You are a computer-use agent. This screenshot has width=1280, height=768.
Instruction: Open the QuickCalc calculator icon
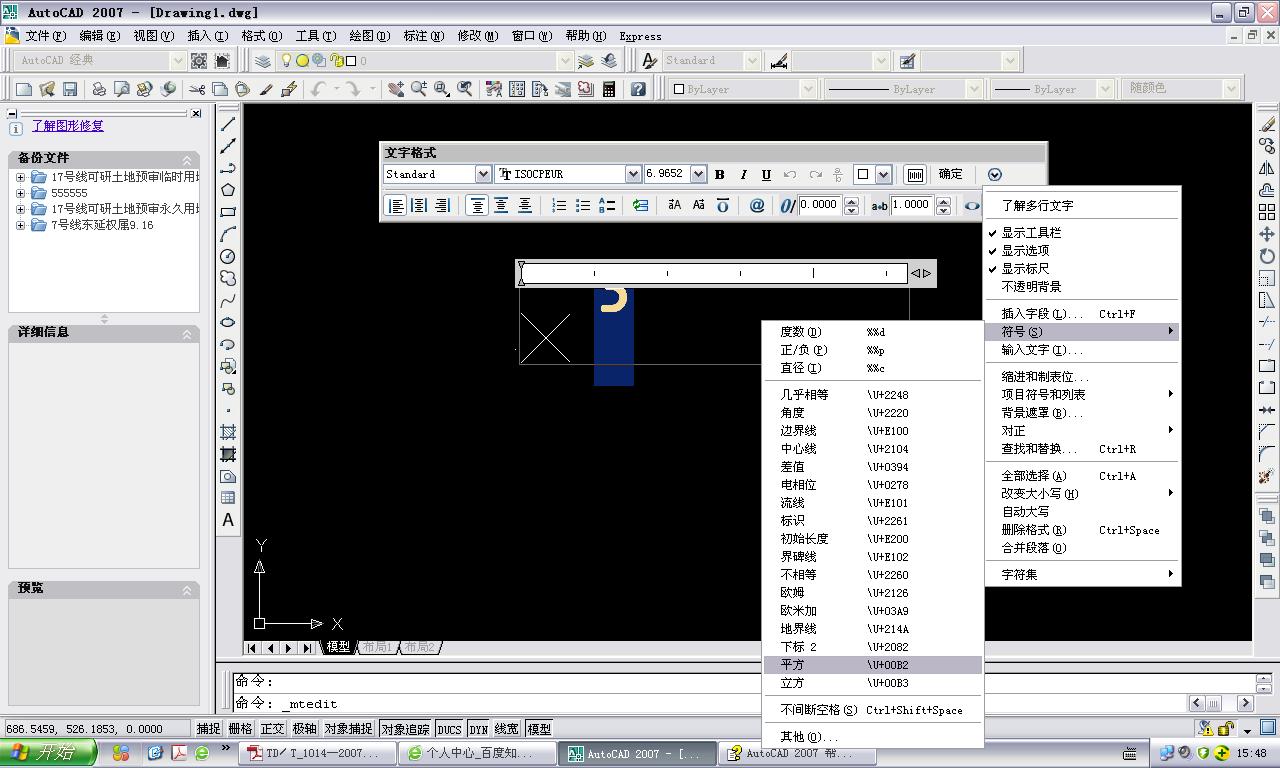click(x=608, y=89)
